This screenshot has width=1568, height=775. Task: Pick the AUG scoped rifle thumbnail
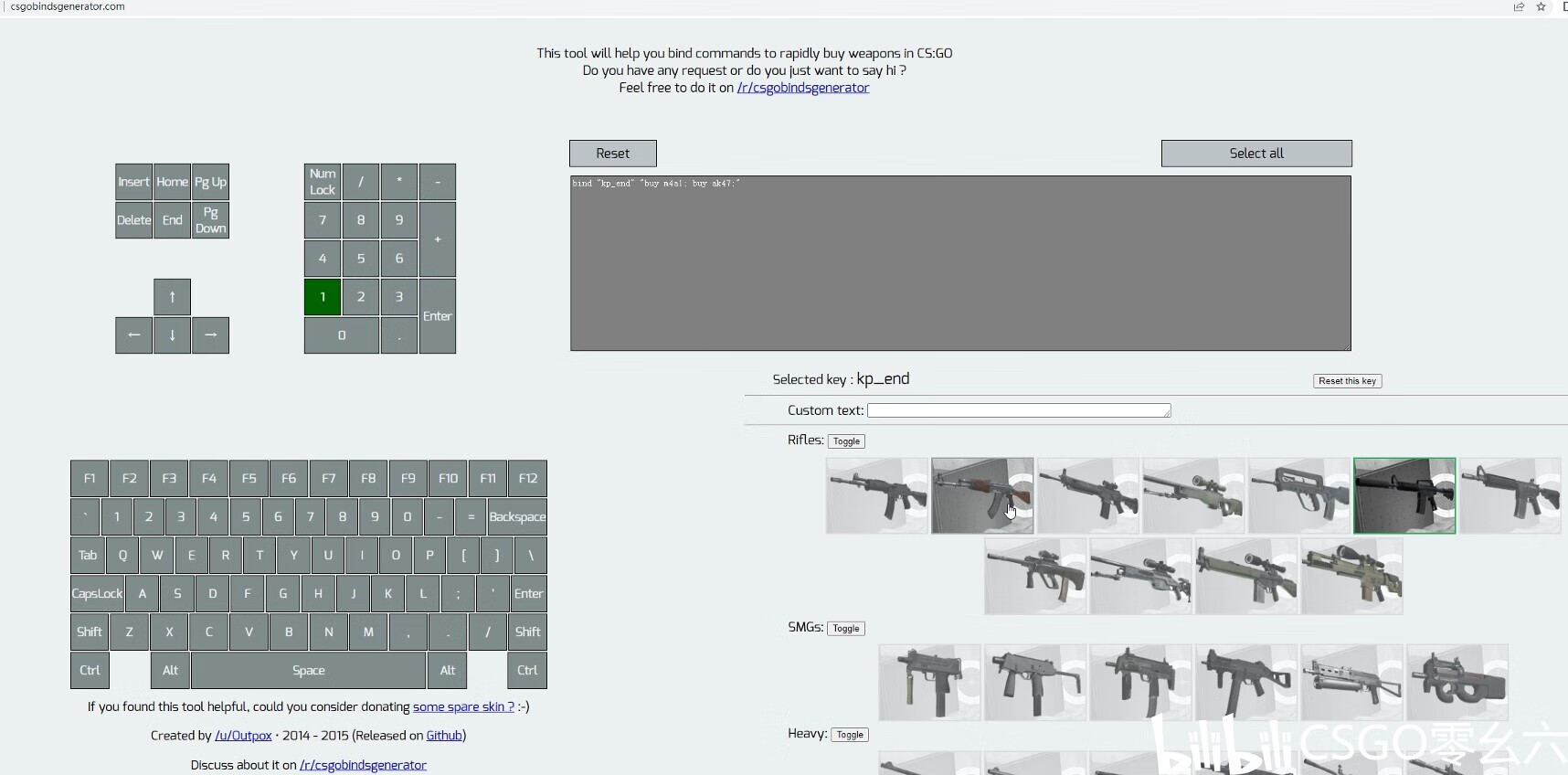pos(1035,576)
